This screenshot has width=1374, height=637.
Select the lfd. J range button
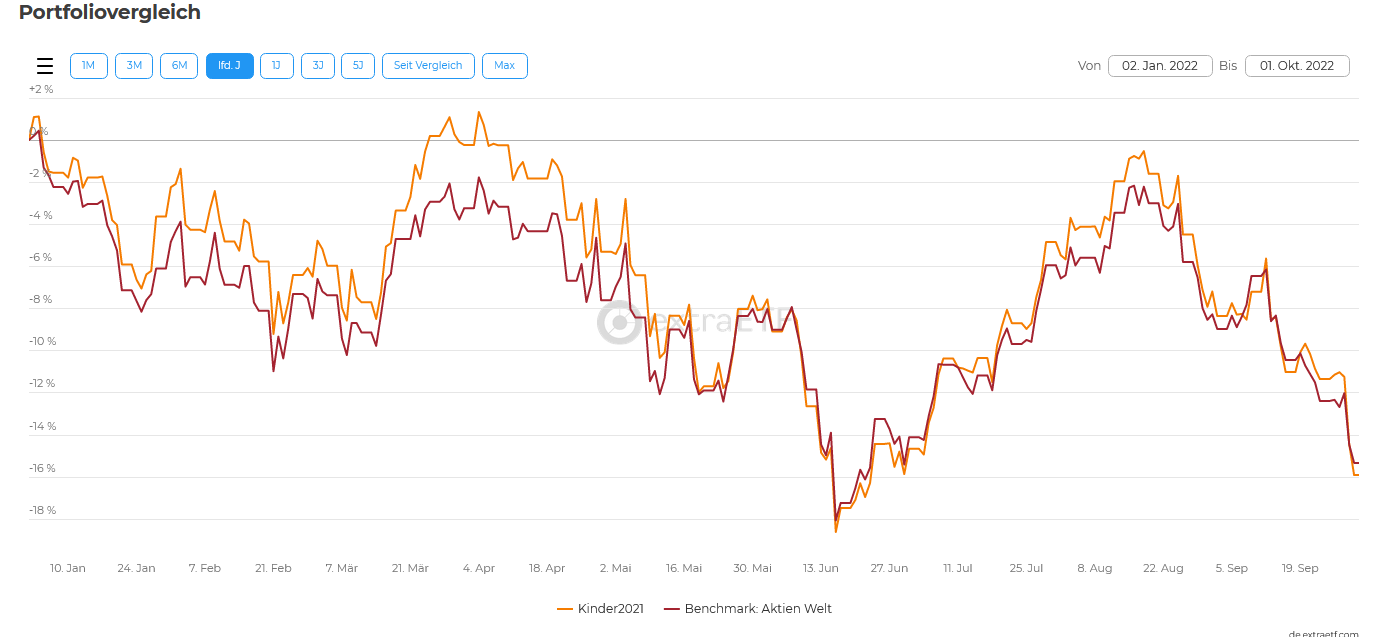tap(229, 66)
